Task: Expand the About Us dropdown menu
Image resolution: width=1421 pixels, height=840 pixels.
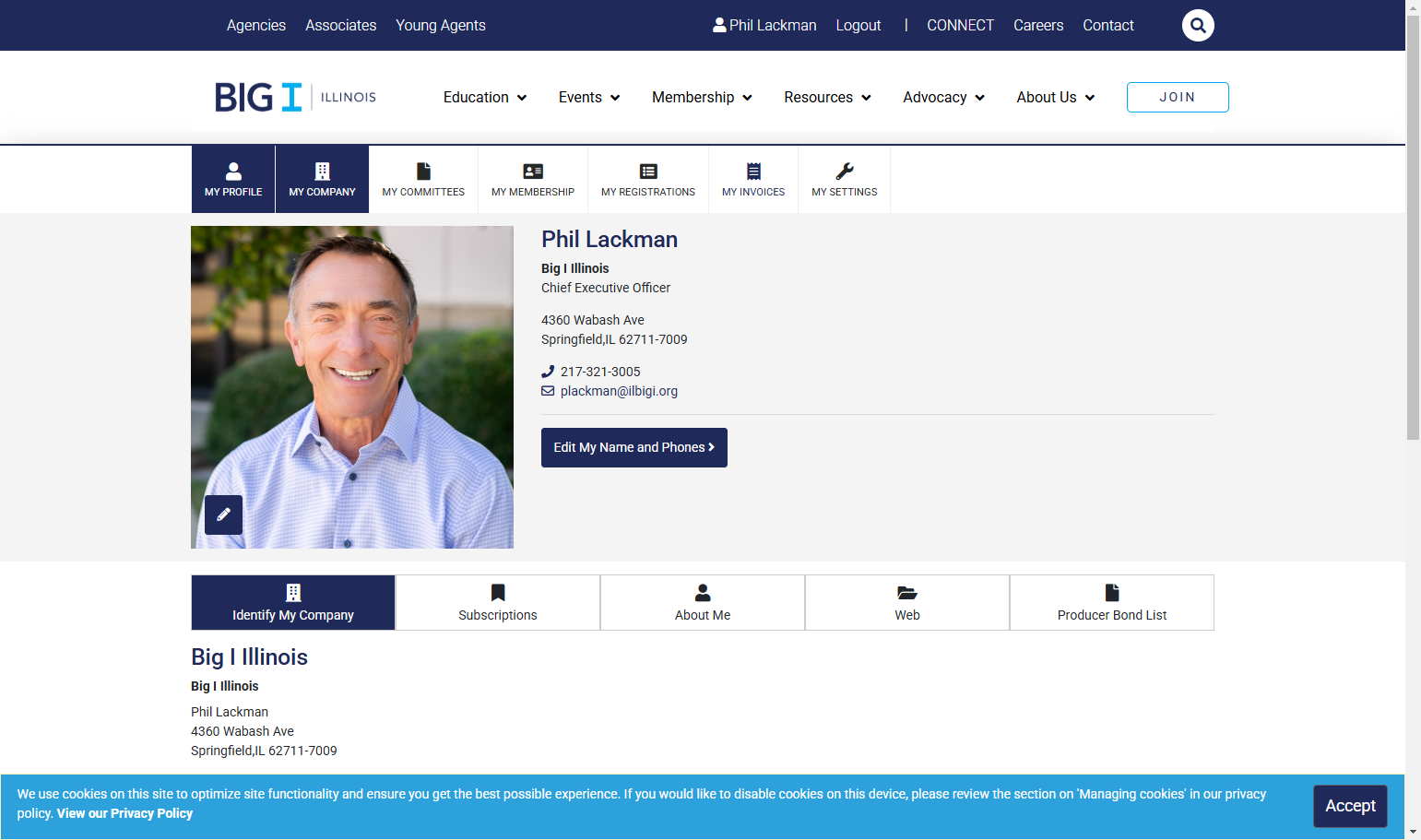Action: pyautogui.click(x=1056, y=97)
